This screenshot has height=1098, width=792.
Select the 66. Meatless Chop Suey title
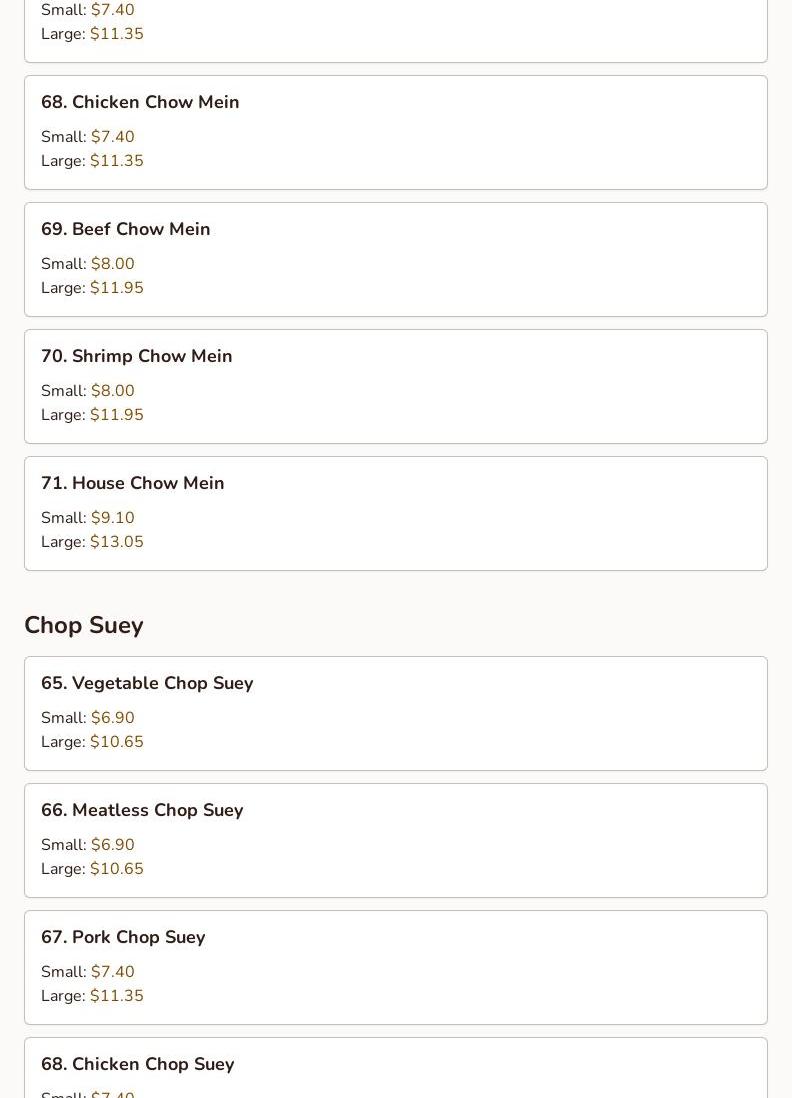point(142,810)
